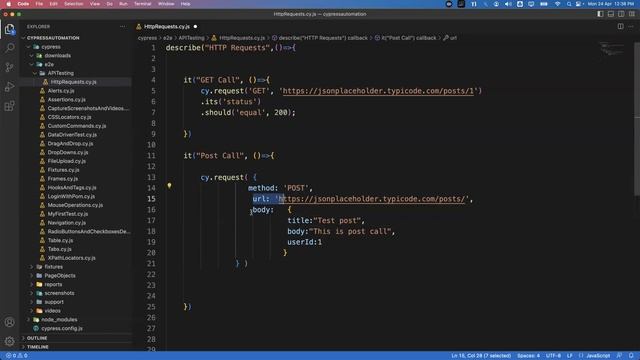Screen dimensions: 640x360
Task: Click the feedback icon in status bar
Action: (620, 356)
